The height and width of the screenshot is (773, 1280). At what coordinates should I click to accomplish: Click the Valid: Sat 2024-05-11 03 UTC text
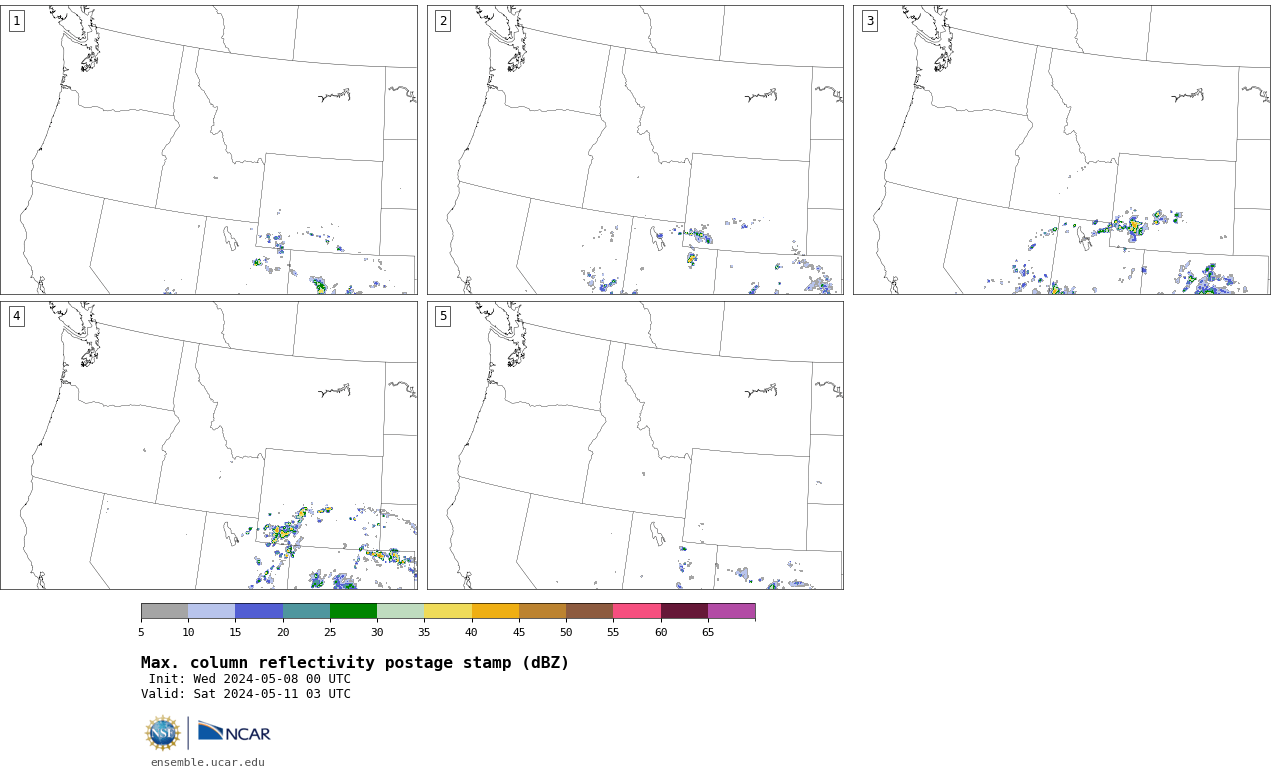246,694
